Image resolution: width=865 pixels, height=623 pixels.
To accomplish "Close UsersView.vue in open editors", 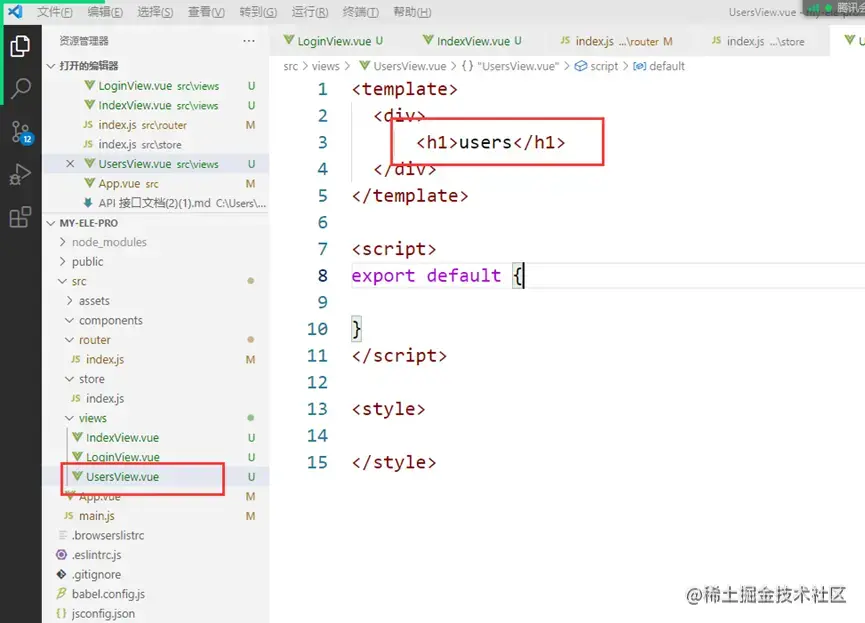I will (x=70, y=164).
